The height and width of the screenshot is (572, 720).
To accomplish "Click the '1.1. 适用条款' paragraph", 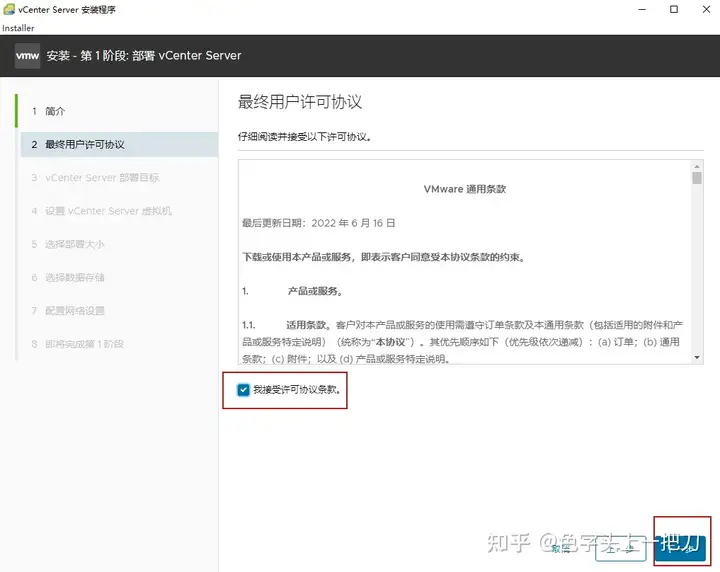I will (x=462, y=342).
